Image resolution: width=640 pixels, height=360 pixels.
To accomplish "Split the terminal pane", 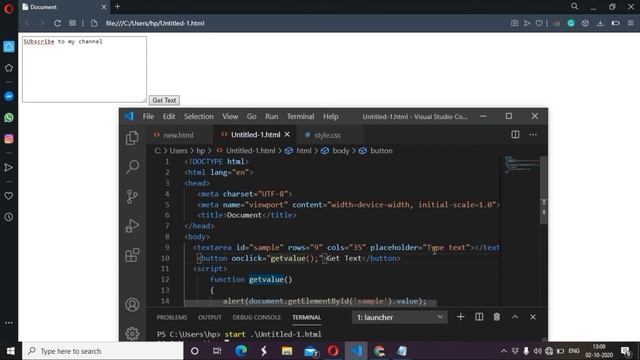I will tap(479, 317).
